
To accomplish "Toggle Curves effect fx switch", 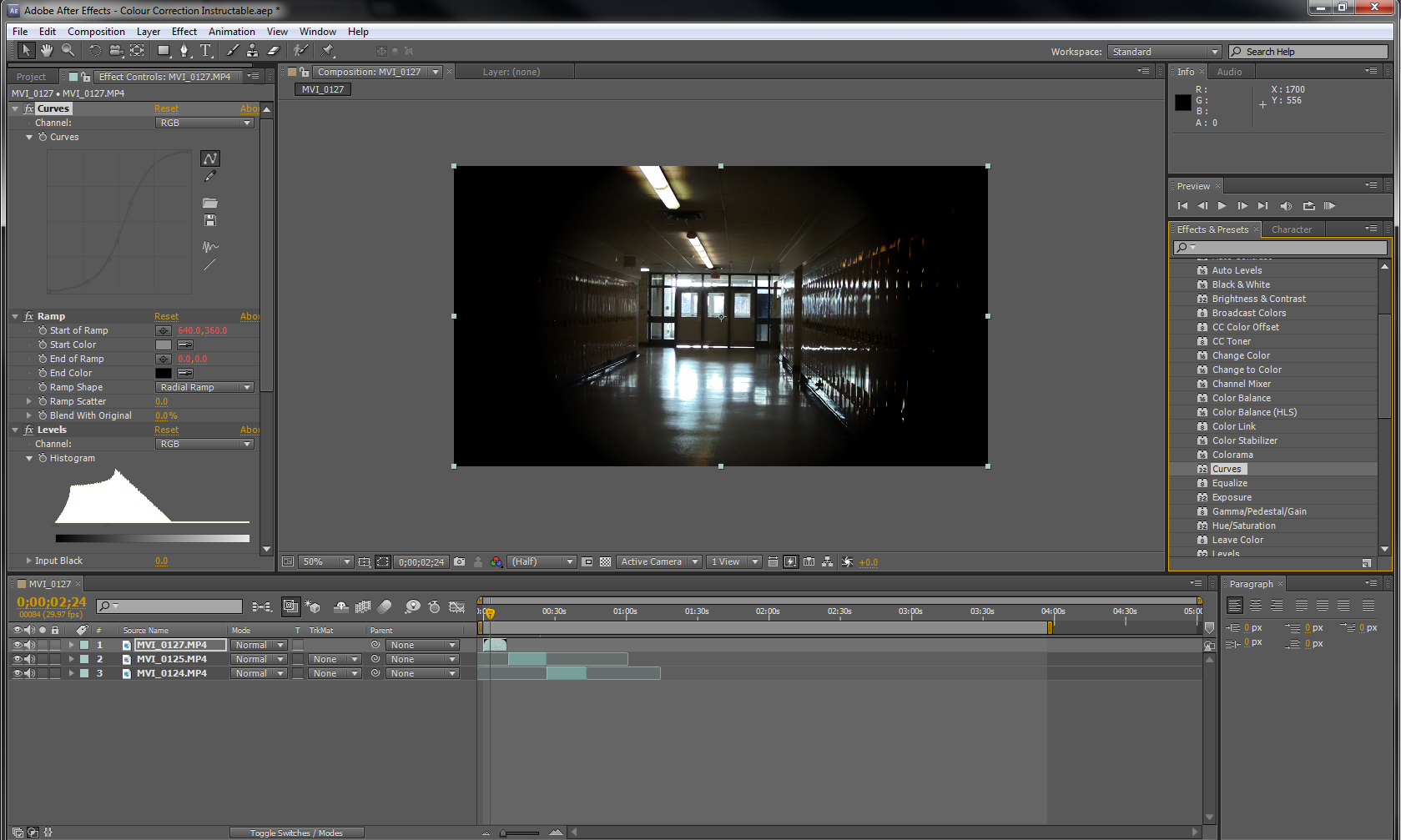I will coord(29,108).
